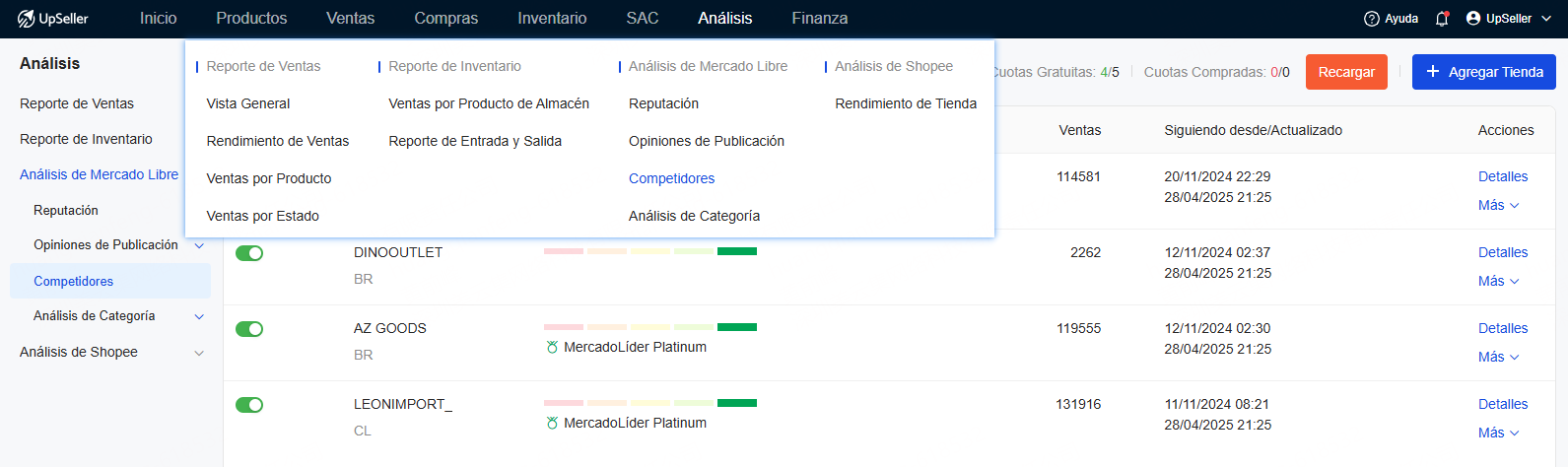This screenshot has width=1568, height=467.
Task: Open Más dropdown for DINOOUTLET
Action: click(x=1498, y=281)
